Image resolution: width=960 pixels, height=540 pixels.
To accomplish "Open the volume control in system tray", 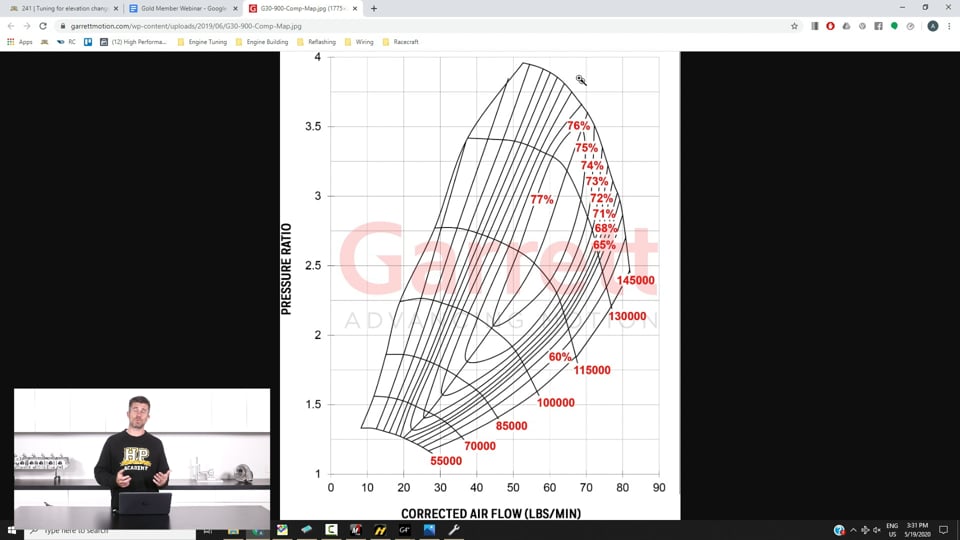I will [x=877, y=530].
